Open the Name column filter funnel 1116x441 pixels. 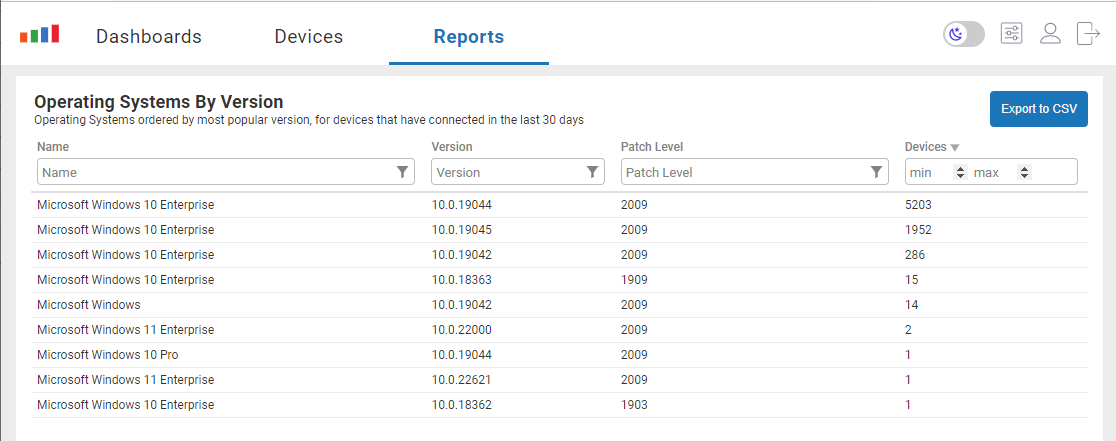402,172
